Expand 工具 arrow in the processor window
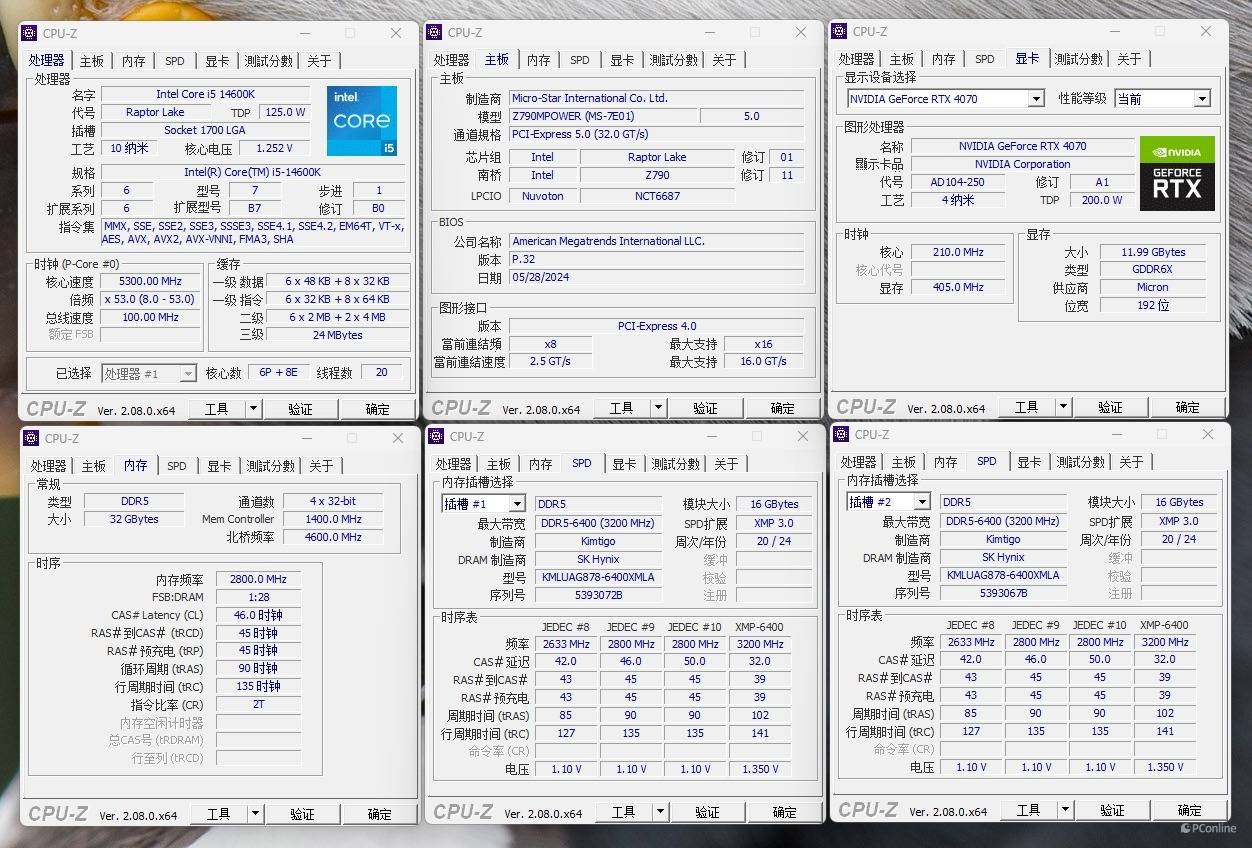Image resolution: width=1252 pixels, height=848 pixels. pyautogui.click(x=253, y=408)
